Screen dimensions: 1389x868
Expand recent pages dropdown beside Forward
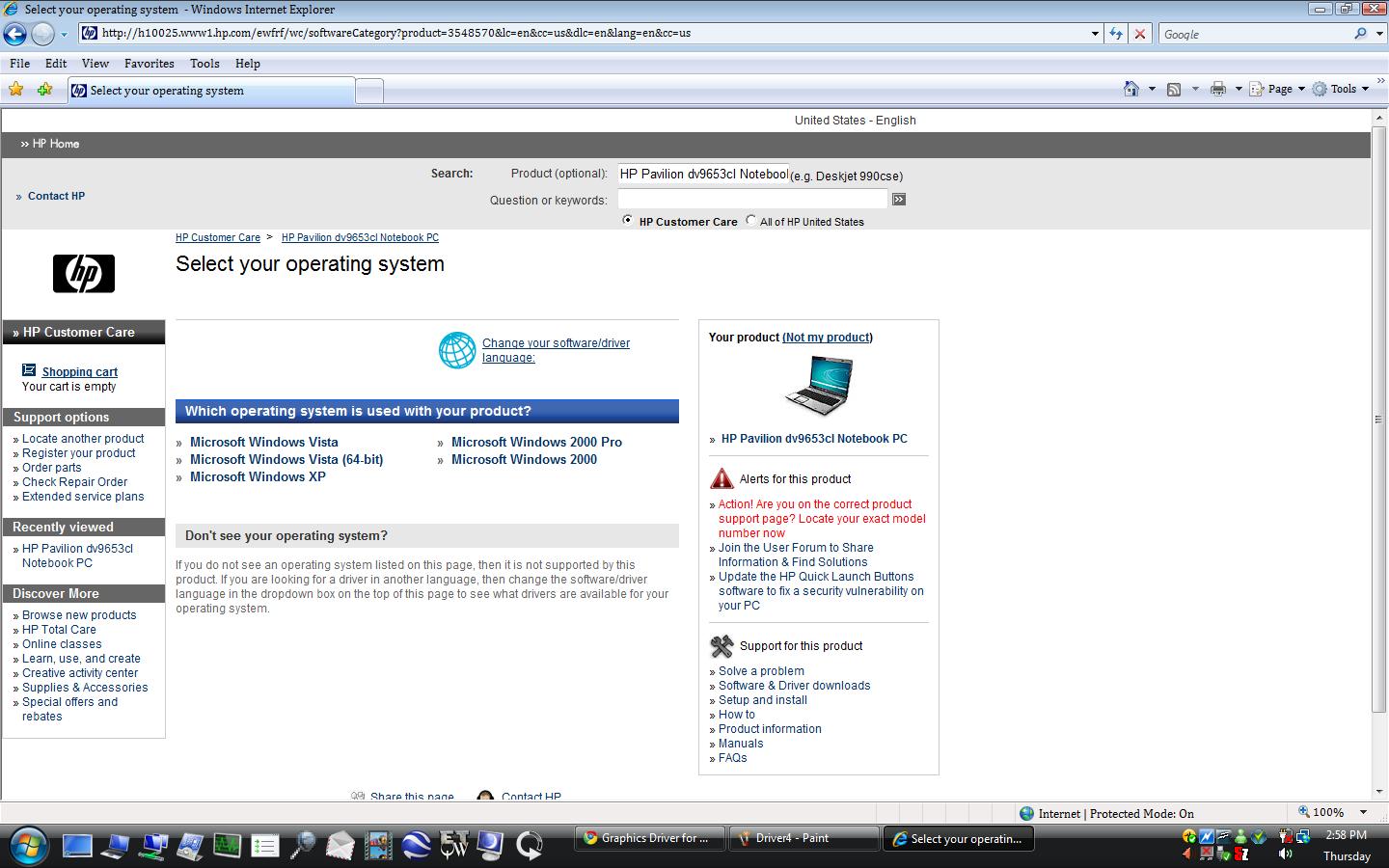64,34
